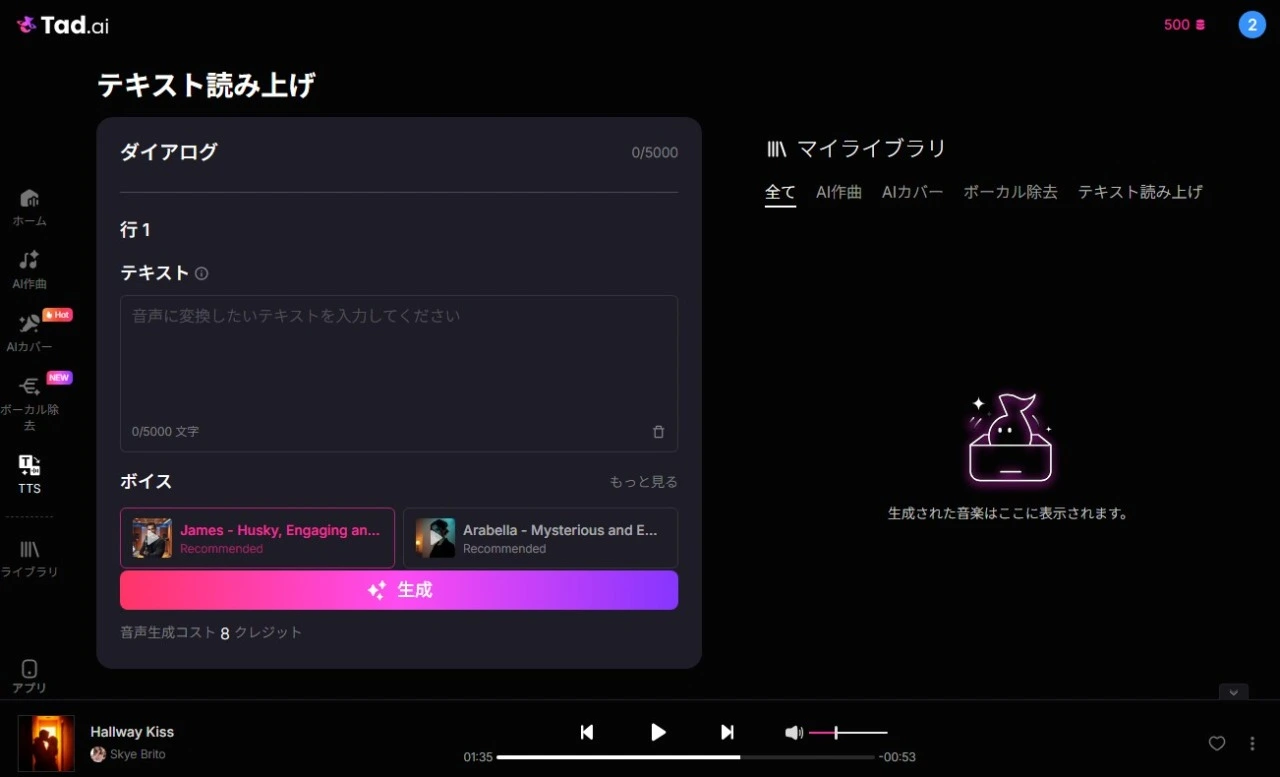Play the James voice preview thumbnail
The image size is (1280, 777).
[152, 538]
